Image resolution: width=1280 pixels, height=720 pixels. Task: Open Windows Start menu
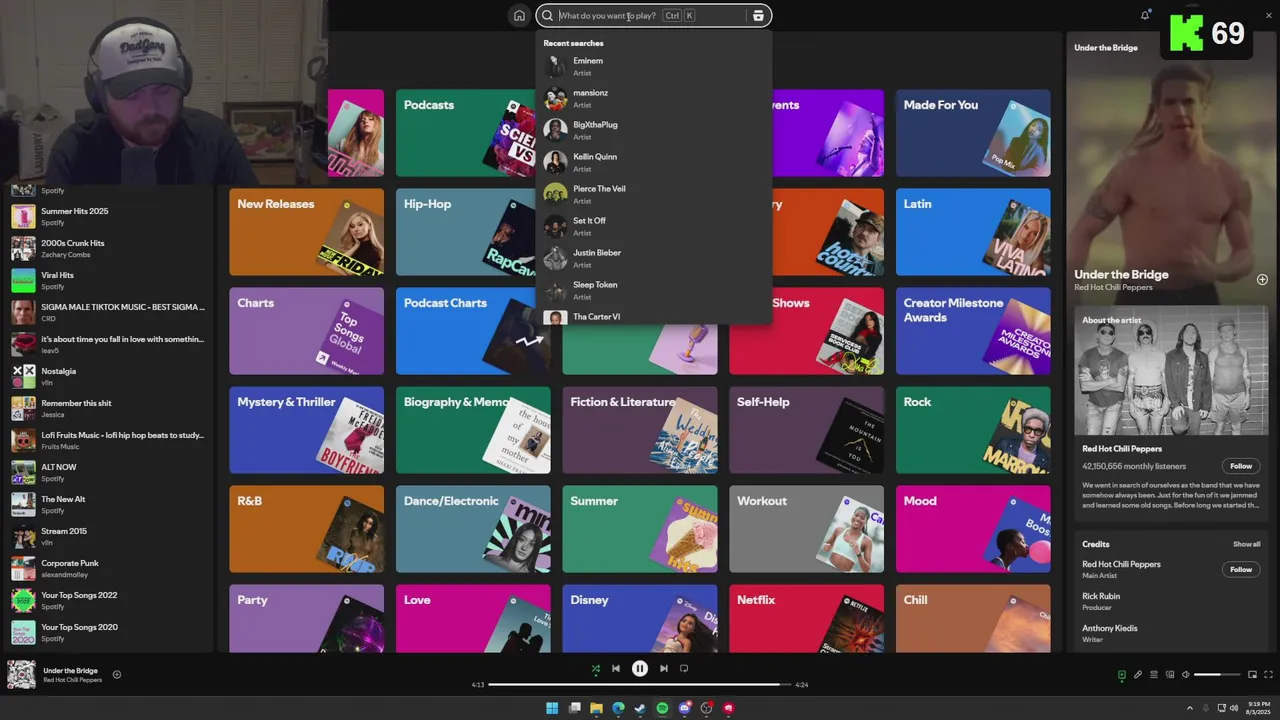pyautogui.click(x=552, y=708)
